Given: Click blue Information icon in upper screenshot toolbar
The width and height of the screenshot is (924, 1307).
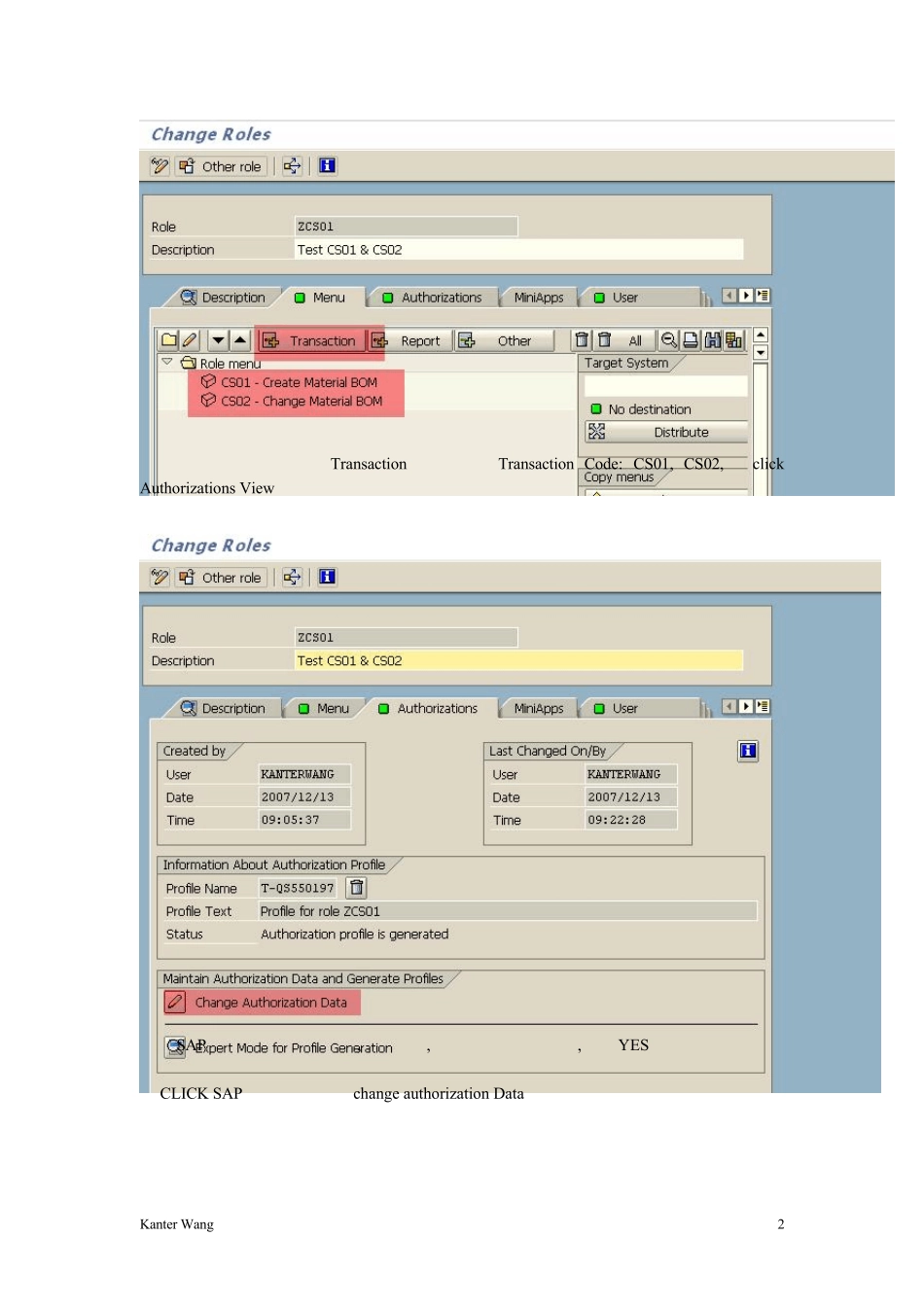Looking at the screenshot, I should [328, 166].
